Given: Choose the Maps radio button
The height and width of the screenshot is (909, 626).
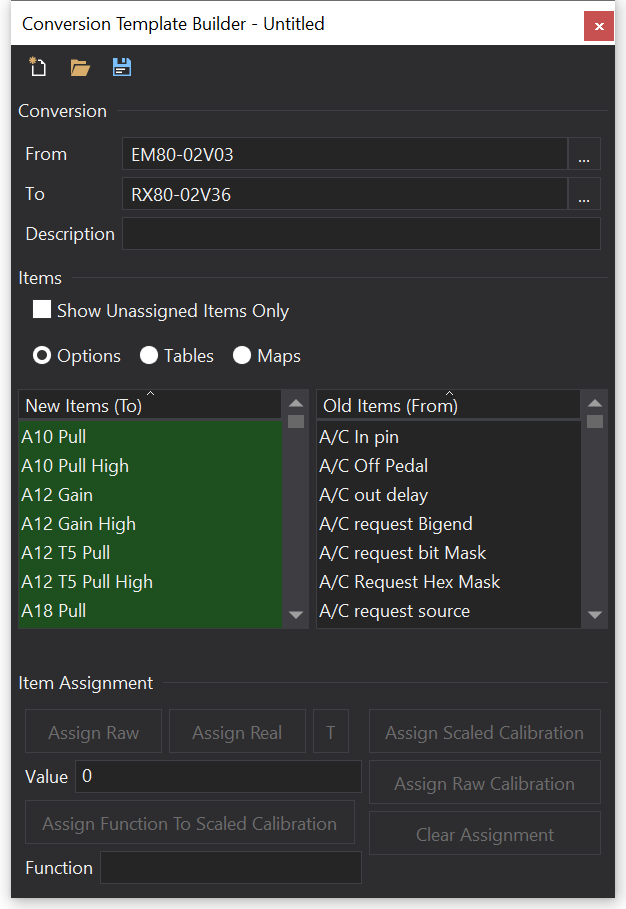Looking at the screenshot, I should 242,356.
